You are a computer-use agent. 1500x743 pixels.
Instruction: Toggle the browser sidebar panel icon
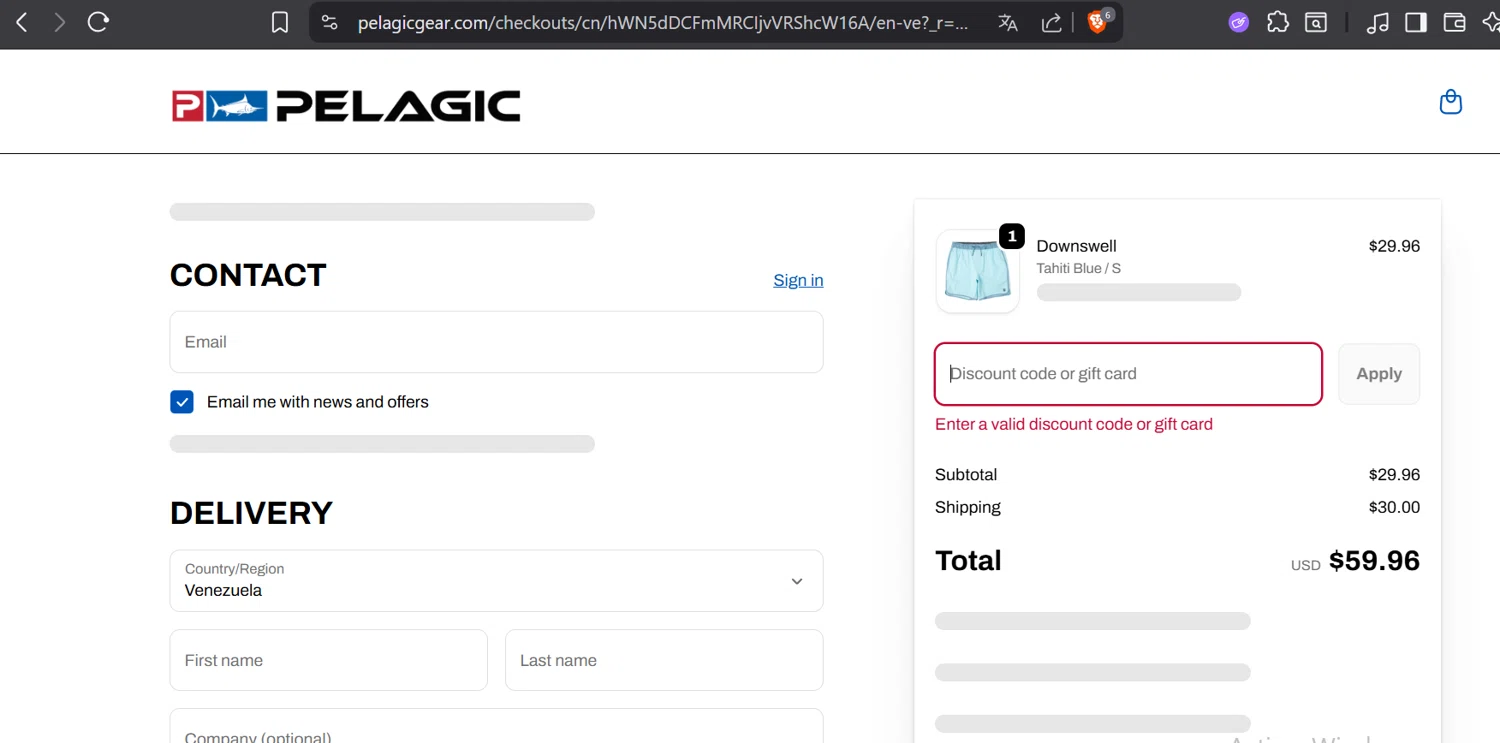tap(1416, 22)
